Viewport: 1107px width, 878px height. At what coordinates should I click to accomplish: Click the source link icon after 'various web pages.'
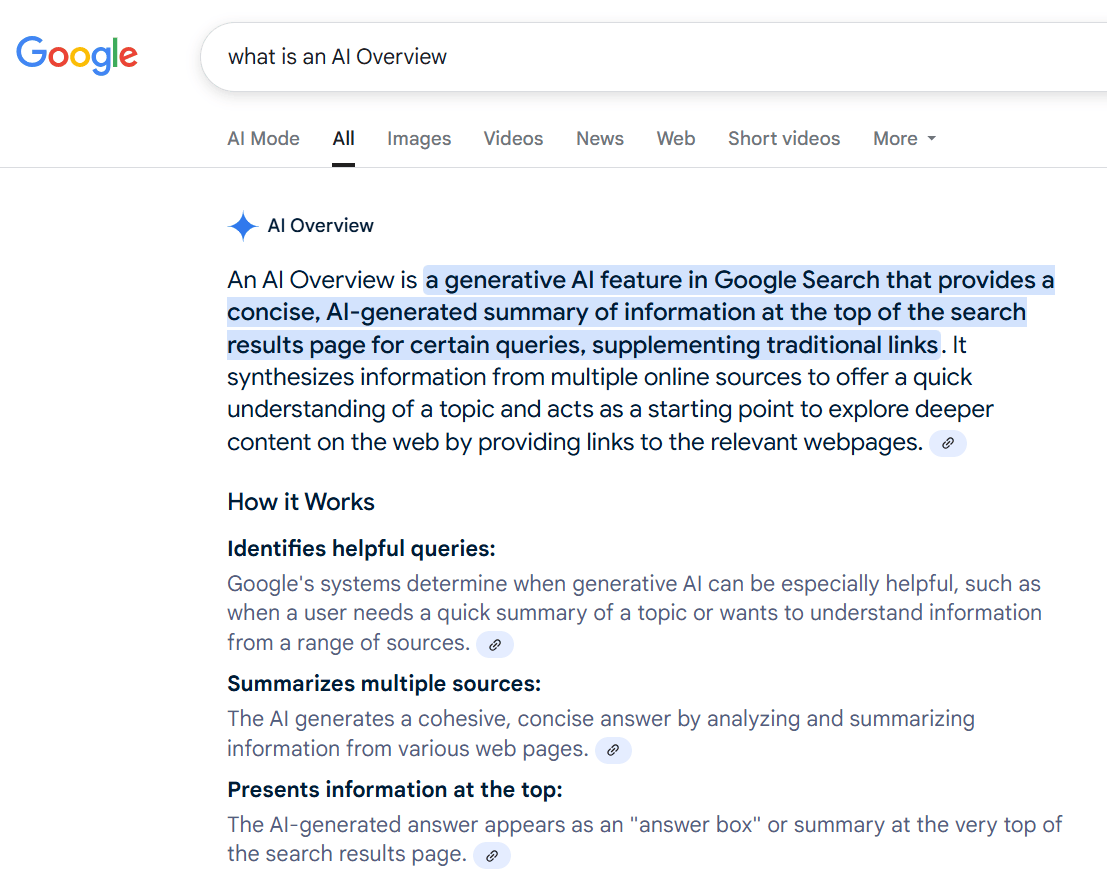[x=613, y=750]
